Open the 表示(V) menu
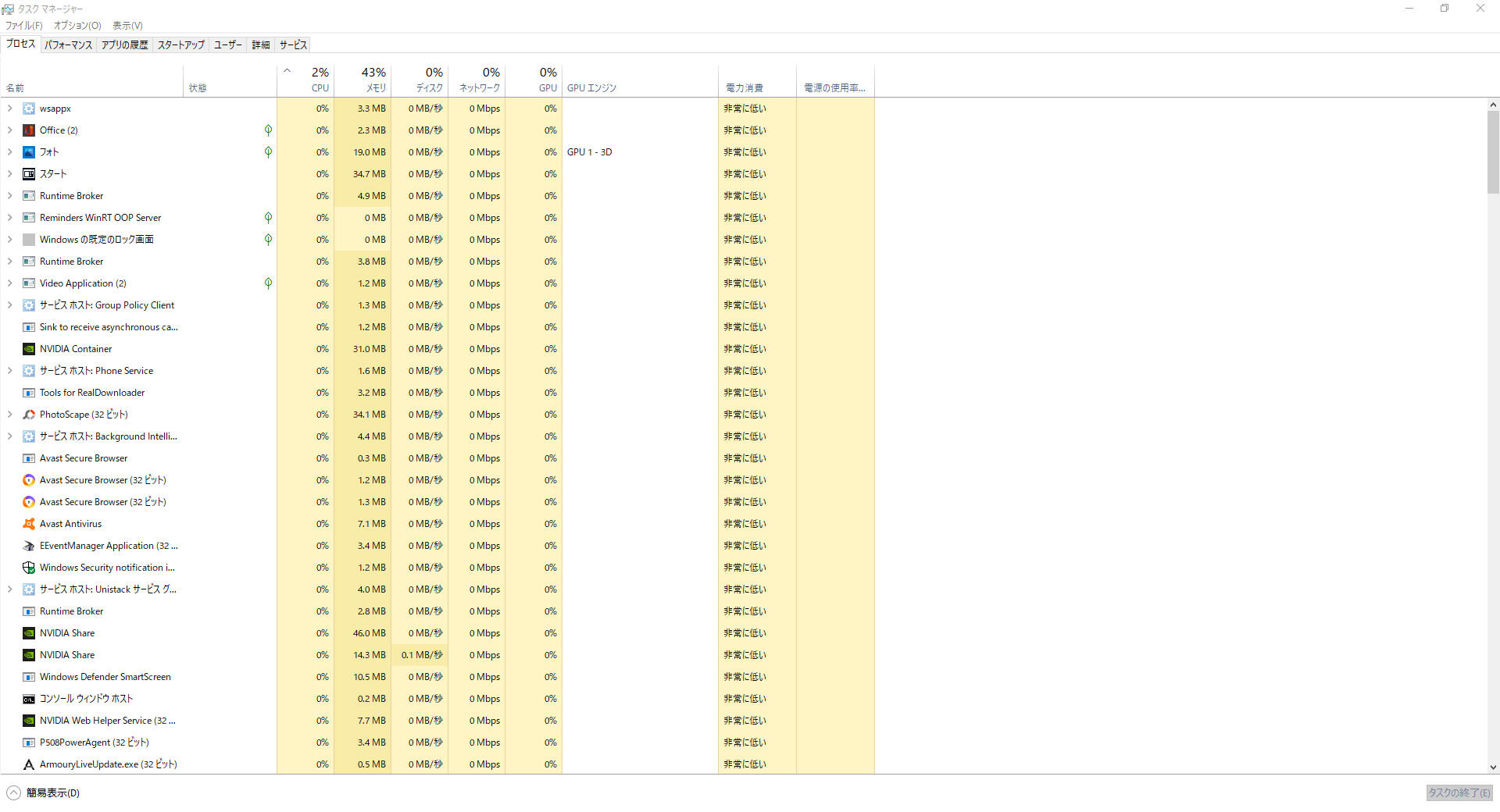This screenshot has height=812, width=1500. click(x=127, y=26)
